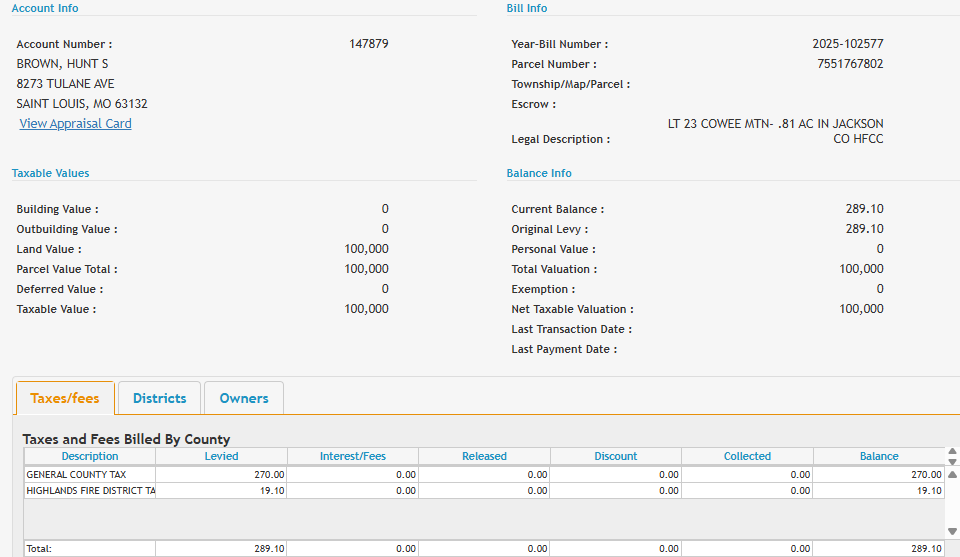Click the Balance column header

coord(879,456)
